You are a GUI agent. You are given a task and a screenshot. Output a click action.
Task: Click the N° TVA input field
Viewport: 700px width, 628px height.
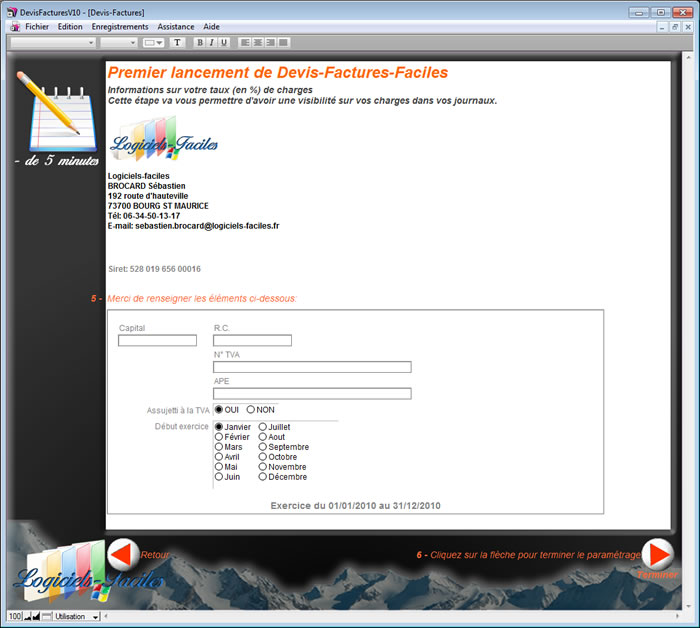click(312, 367)
